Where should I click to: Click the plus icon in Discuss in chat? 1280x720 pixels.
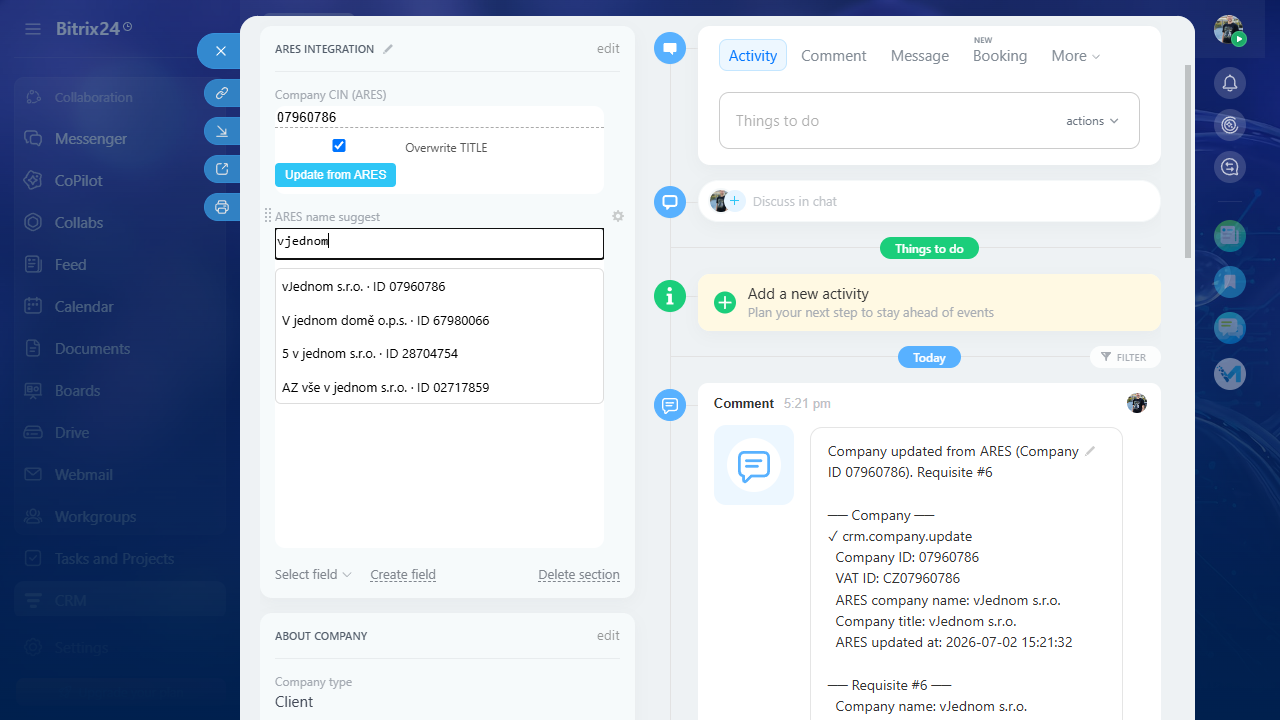(x=734, y=201)
